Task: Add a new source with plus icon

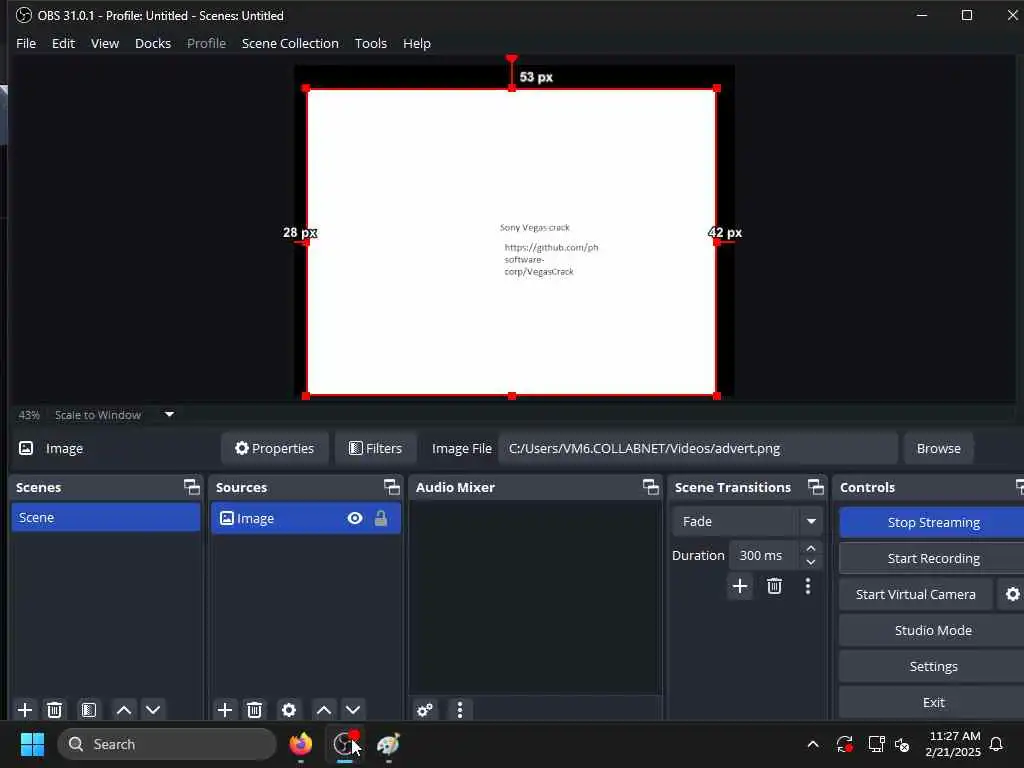Action: tap(225, 709)
